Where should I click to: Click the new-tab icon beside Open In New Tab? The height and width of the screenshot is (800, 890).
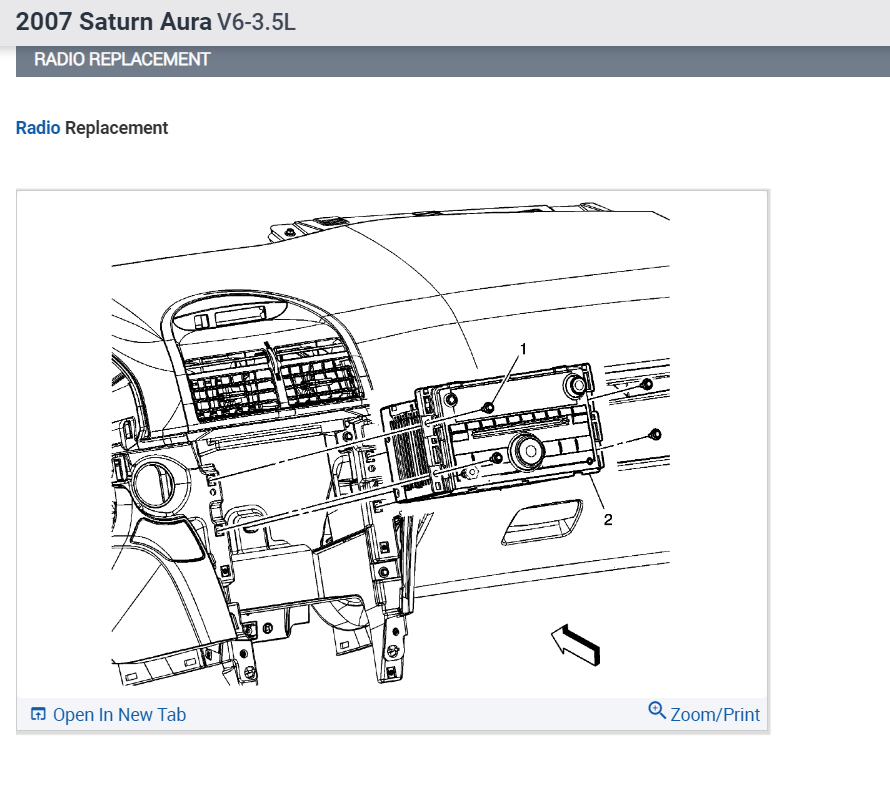point(38,714)
